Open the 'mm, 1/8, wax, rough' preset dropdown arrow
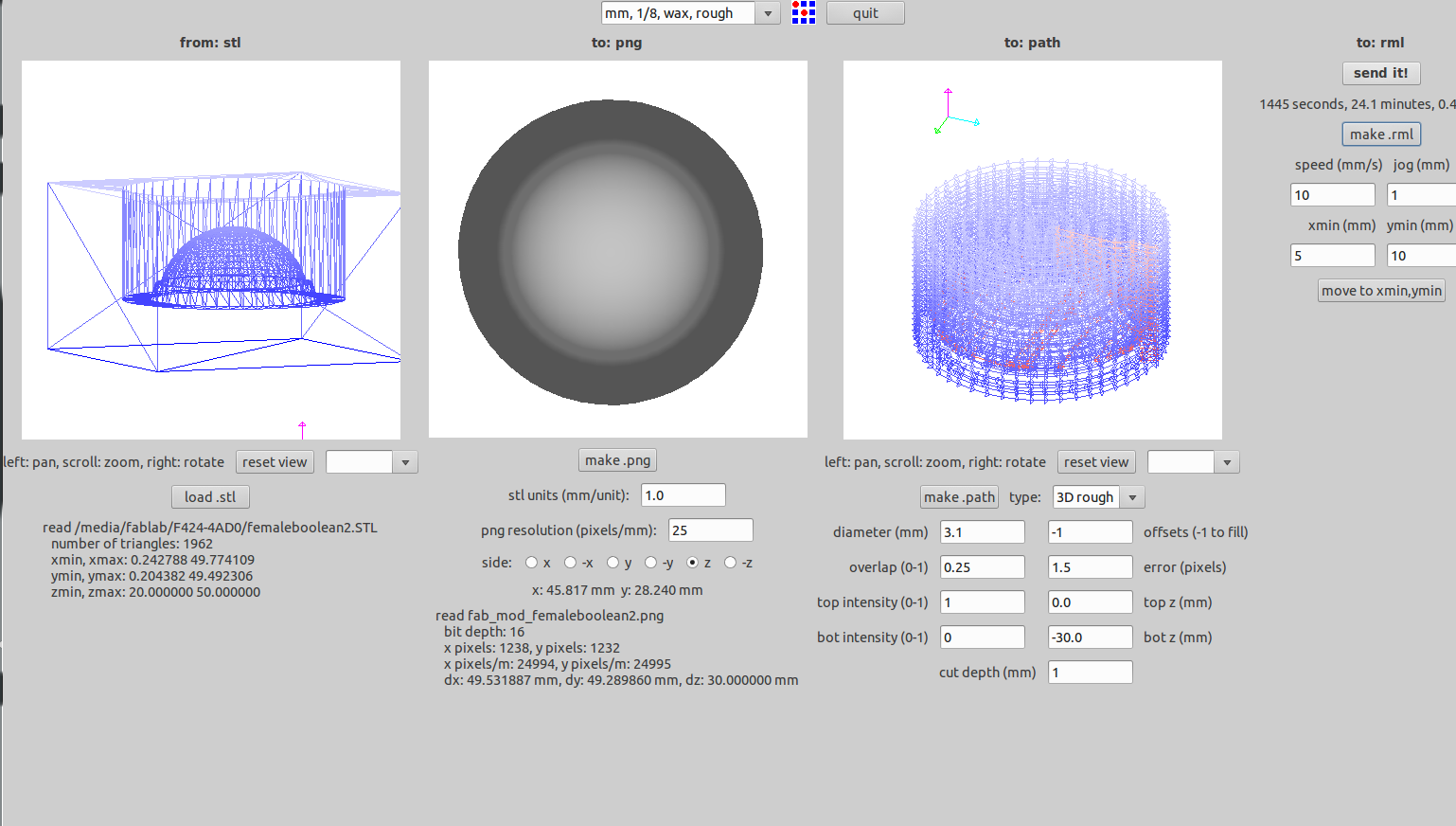Viewport: 1456px width, 826px height. tap(768, 13)
